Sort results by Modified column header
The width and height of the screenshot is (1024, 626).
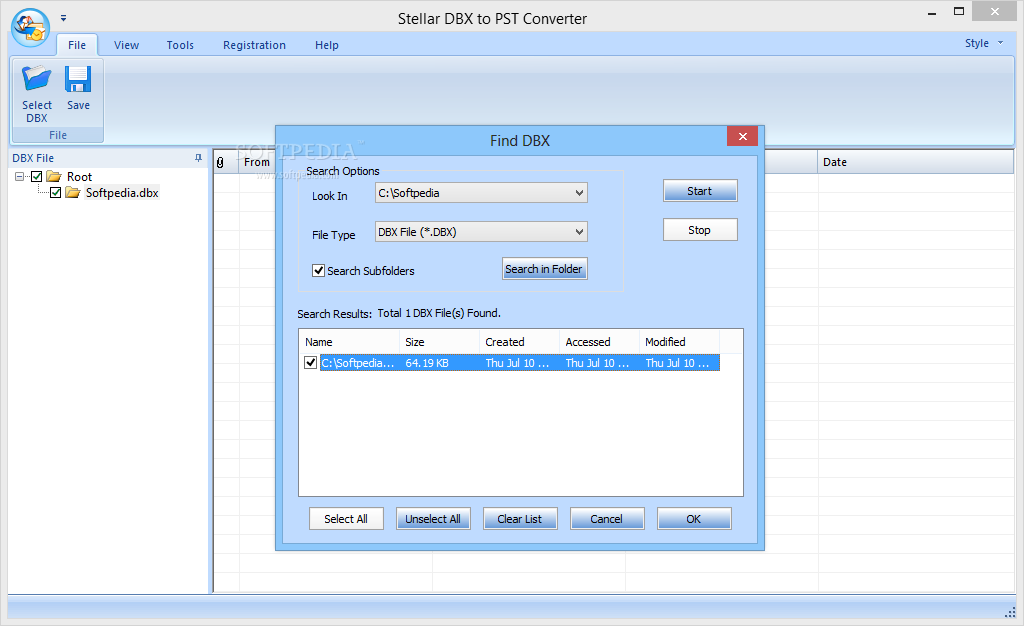(x=679, y=342)
